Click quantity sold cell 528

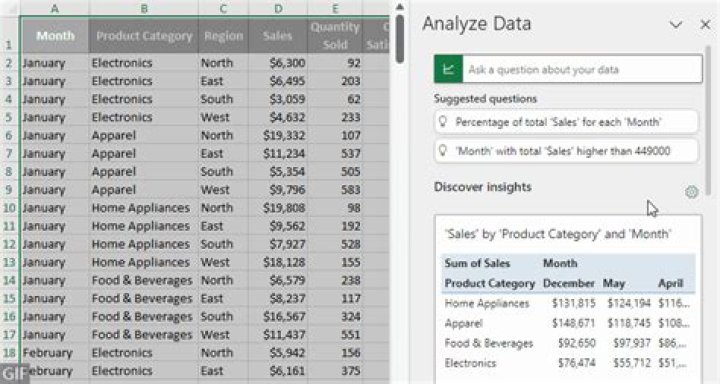pos(335,244)
